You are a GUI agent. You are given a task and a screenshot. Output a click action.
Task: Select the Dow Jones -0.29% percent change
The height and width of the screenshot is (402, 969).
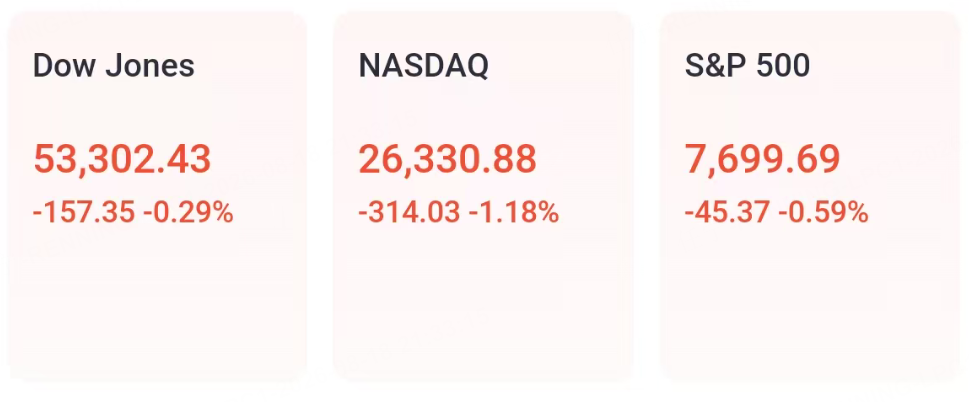point(188,213)
